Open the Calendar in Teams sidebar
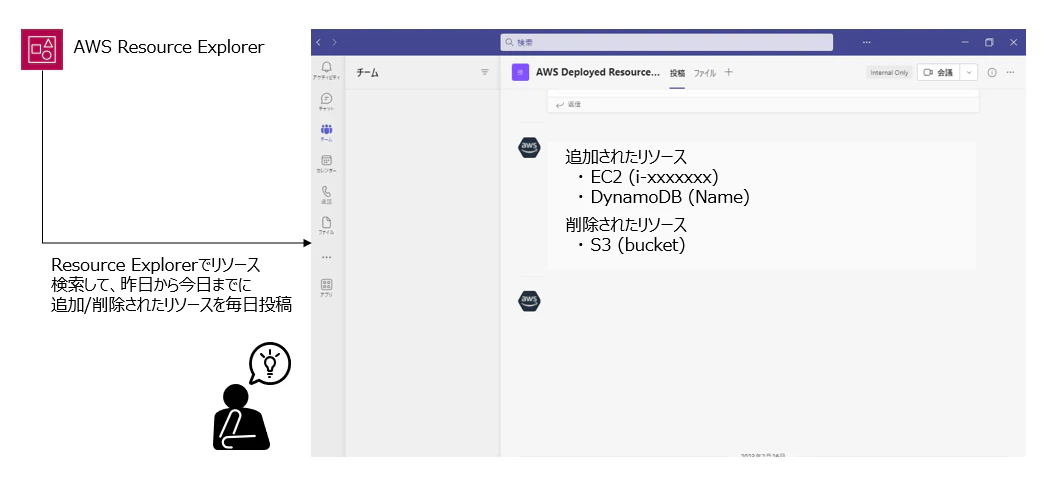Image resolution: width=1047 pixels, height=483 pixels. [327, 164]
